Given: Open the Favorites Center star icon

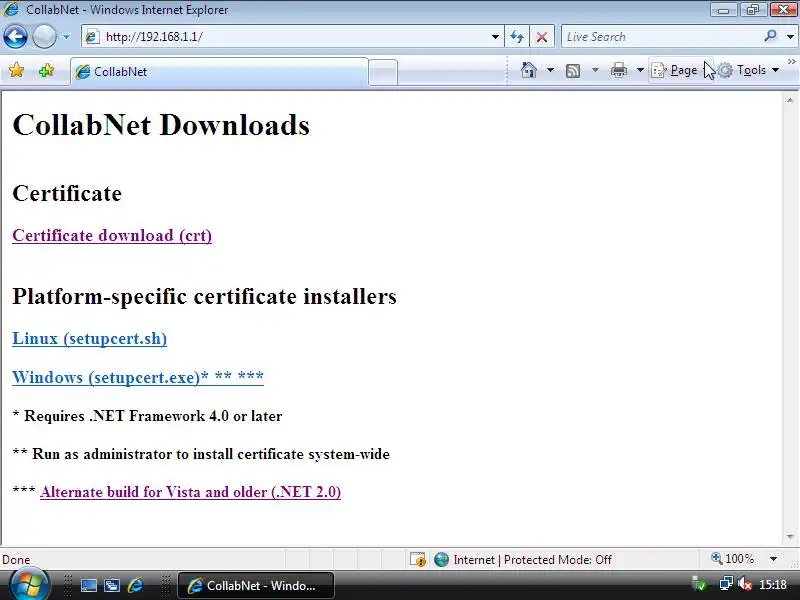Looking at the screenshot, I should [17, 70].
